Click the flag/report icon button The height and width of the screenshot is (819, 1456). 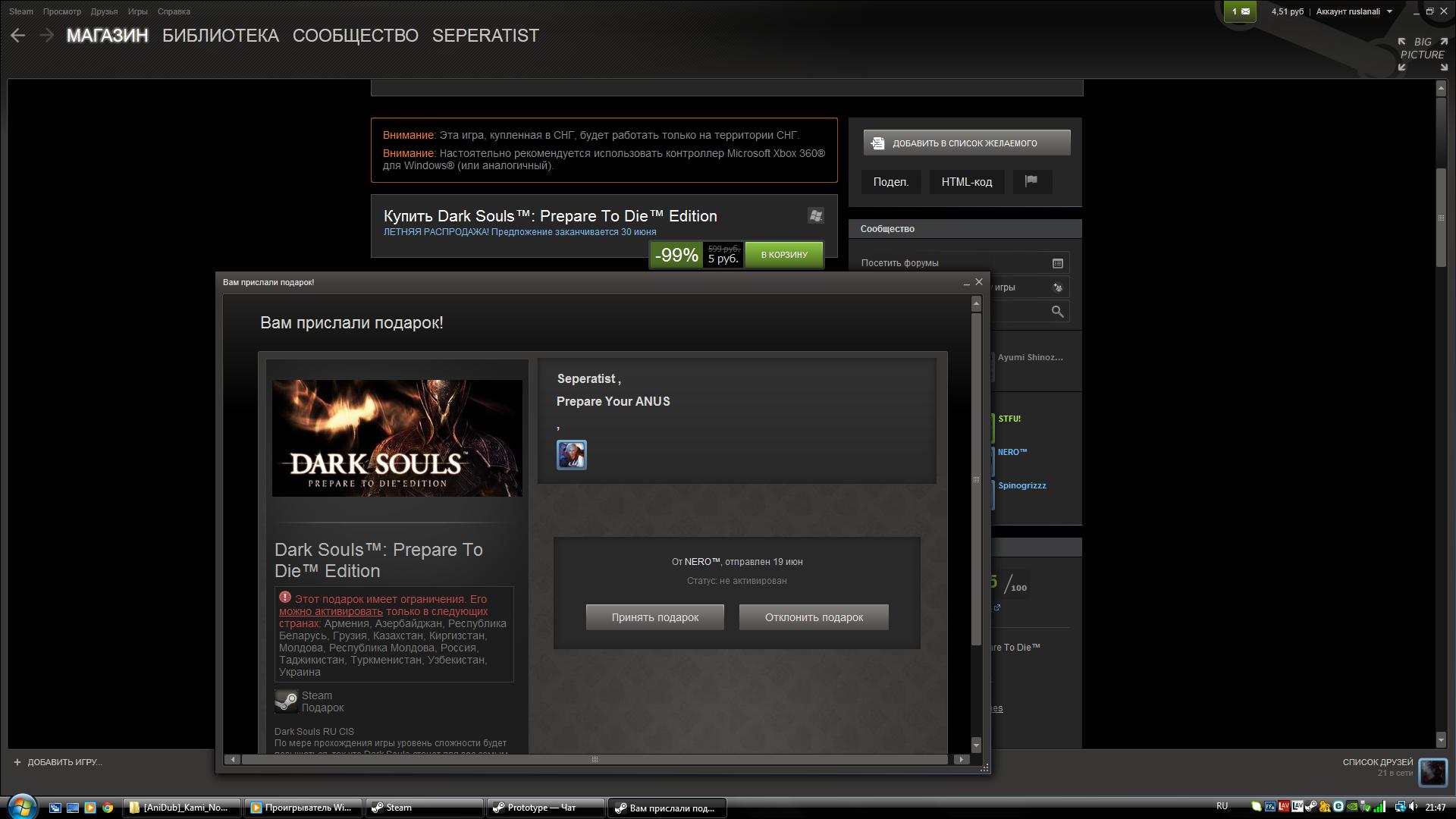(x=1031, y=182)
